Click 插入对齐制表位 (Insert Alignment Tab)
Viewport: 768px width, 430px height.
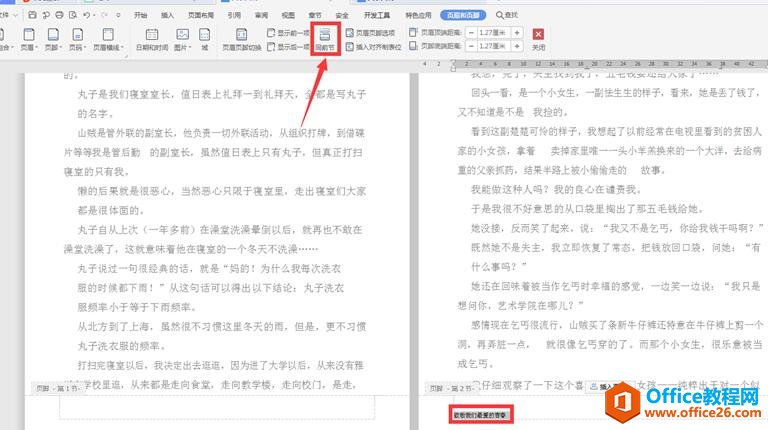[373, 47]
